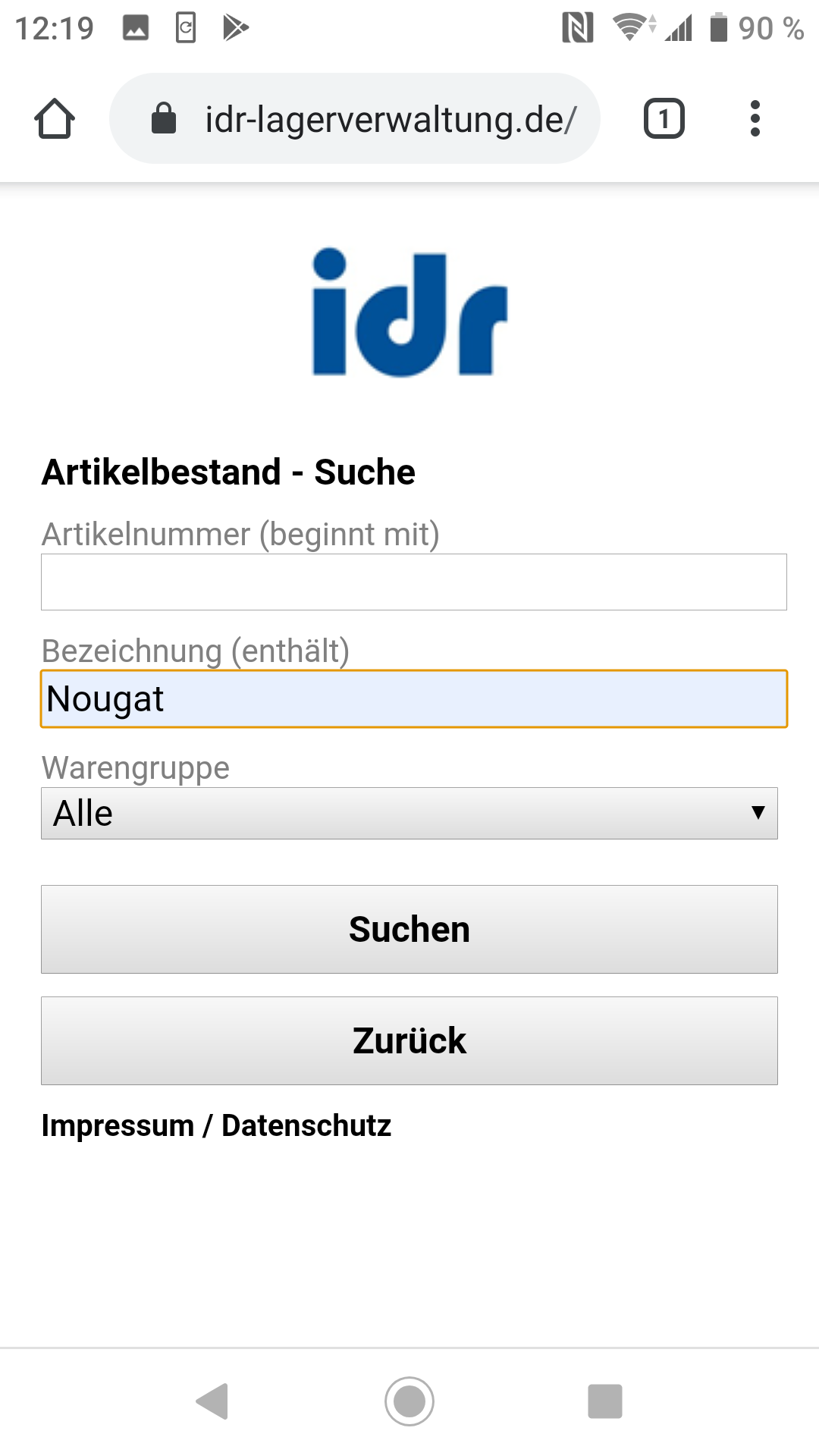The image size is (819, 1456).
Task: Open Chrome three-dot overflow menu
Action: pyautogui.click(x=755, y=119)
